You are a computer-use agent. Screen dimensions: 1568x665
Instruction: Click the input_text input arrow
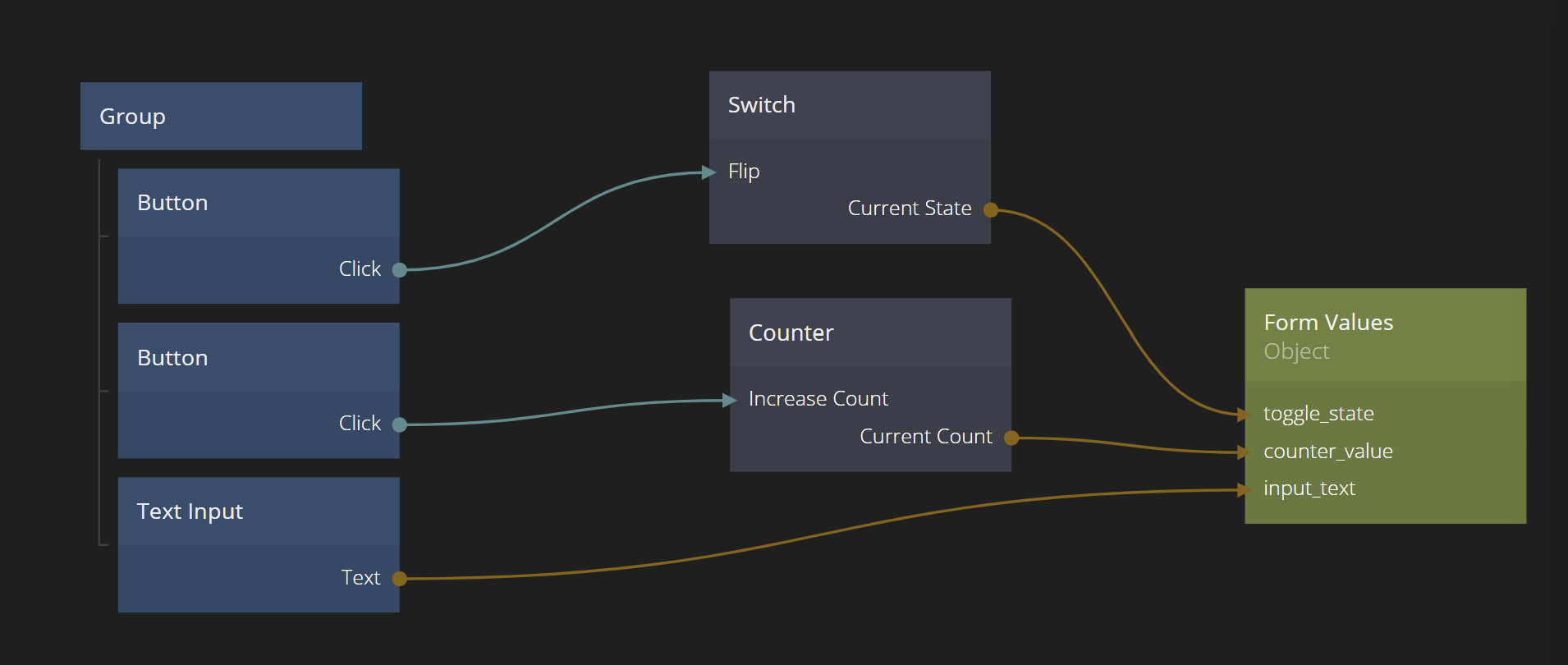click(x=1244, y=490)
